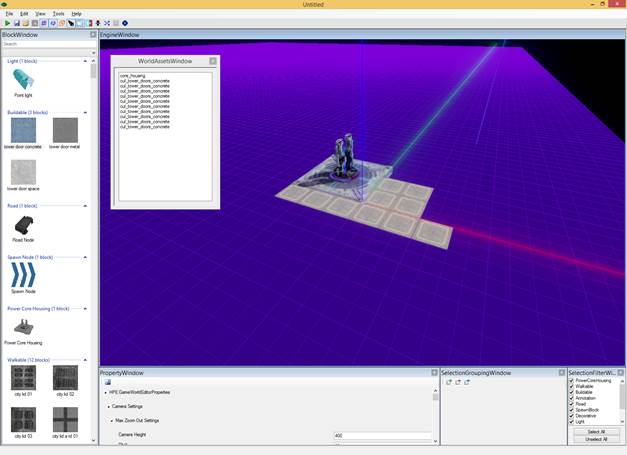
Task: Select the Power Core Housing block
Action: pos(23,329)
